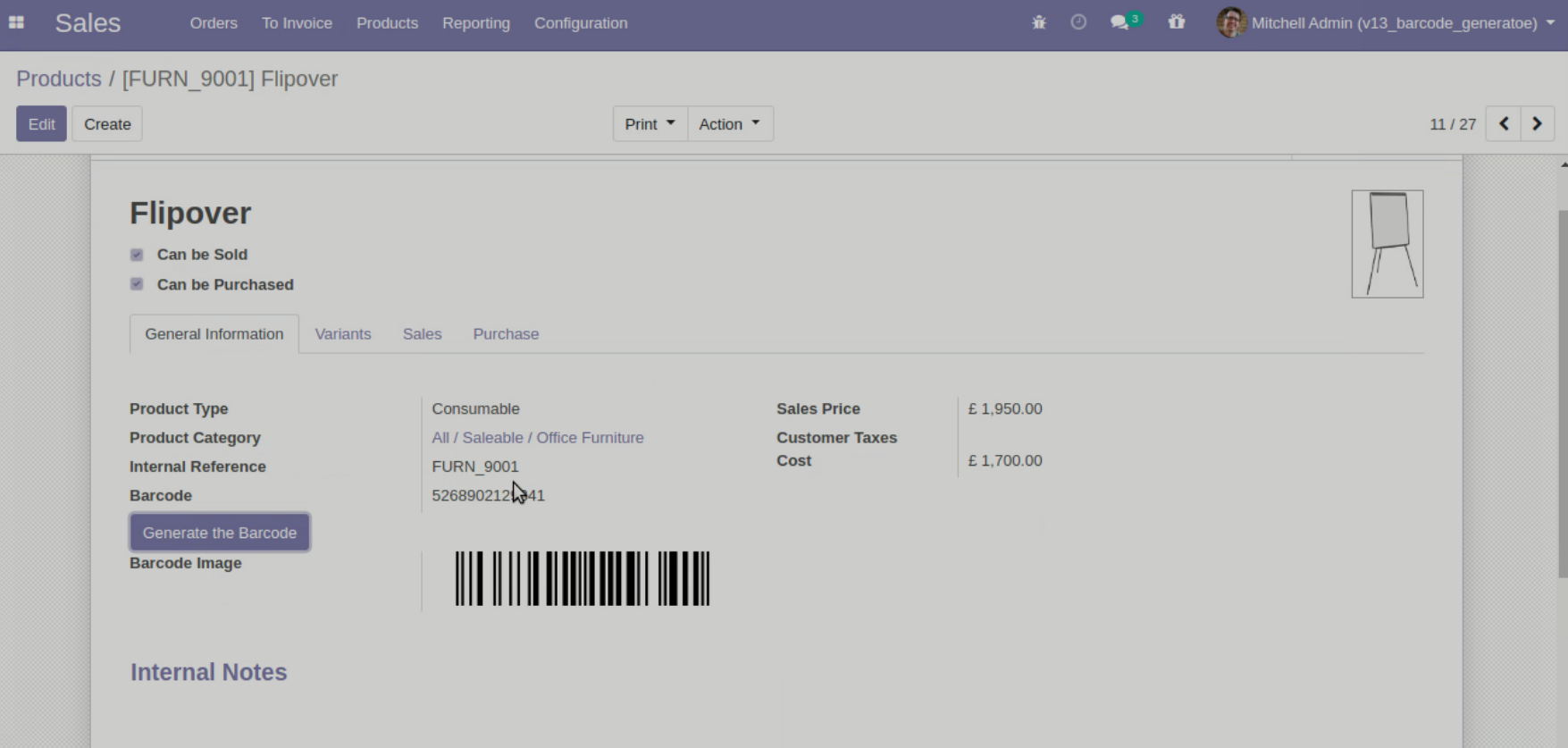
Task: Click the [FURN_9001] Flipover breadcrumb text
Action: pos(230,79)
